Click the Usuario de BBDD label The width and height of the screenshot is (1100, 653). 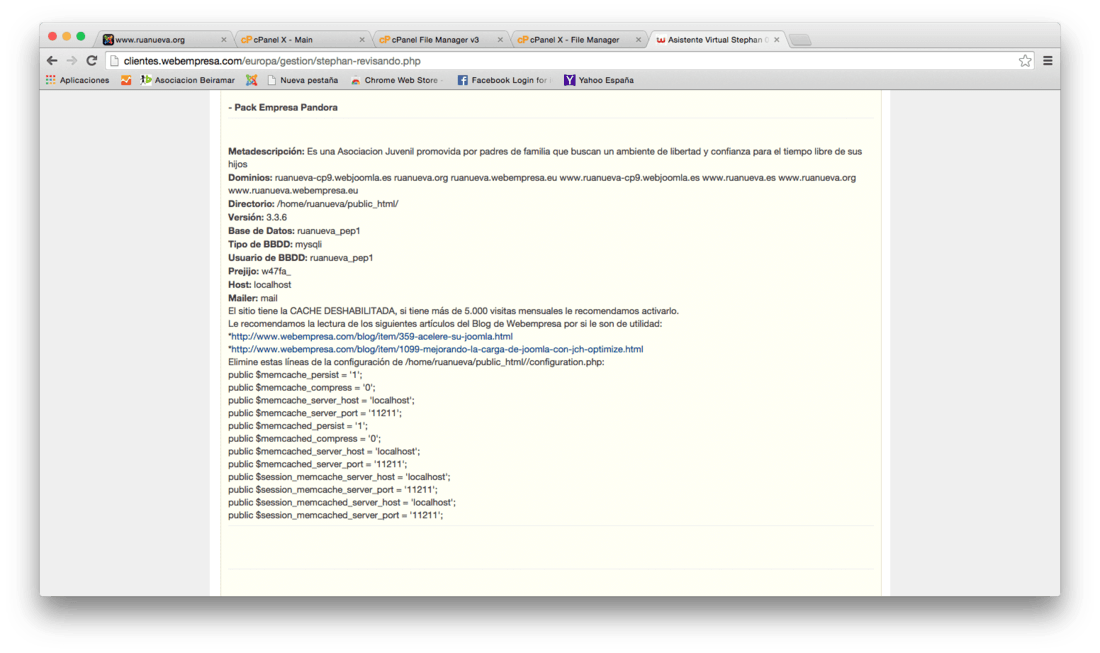pyautogui.click(x=267, y=257)
